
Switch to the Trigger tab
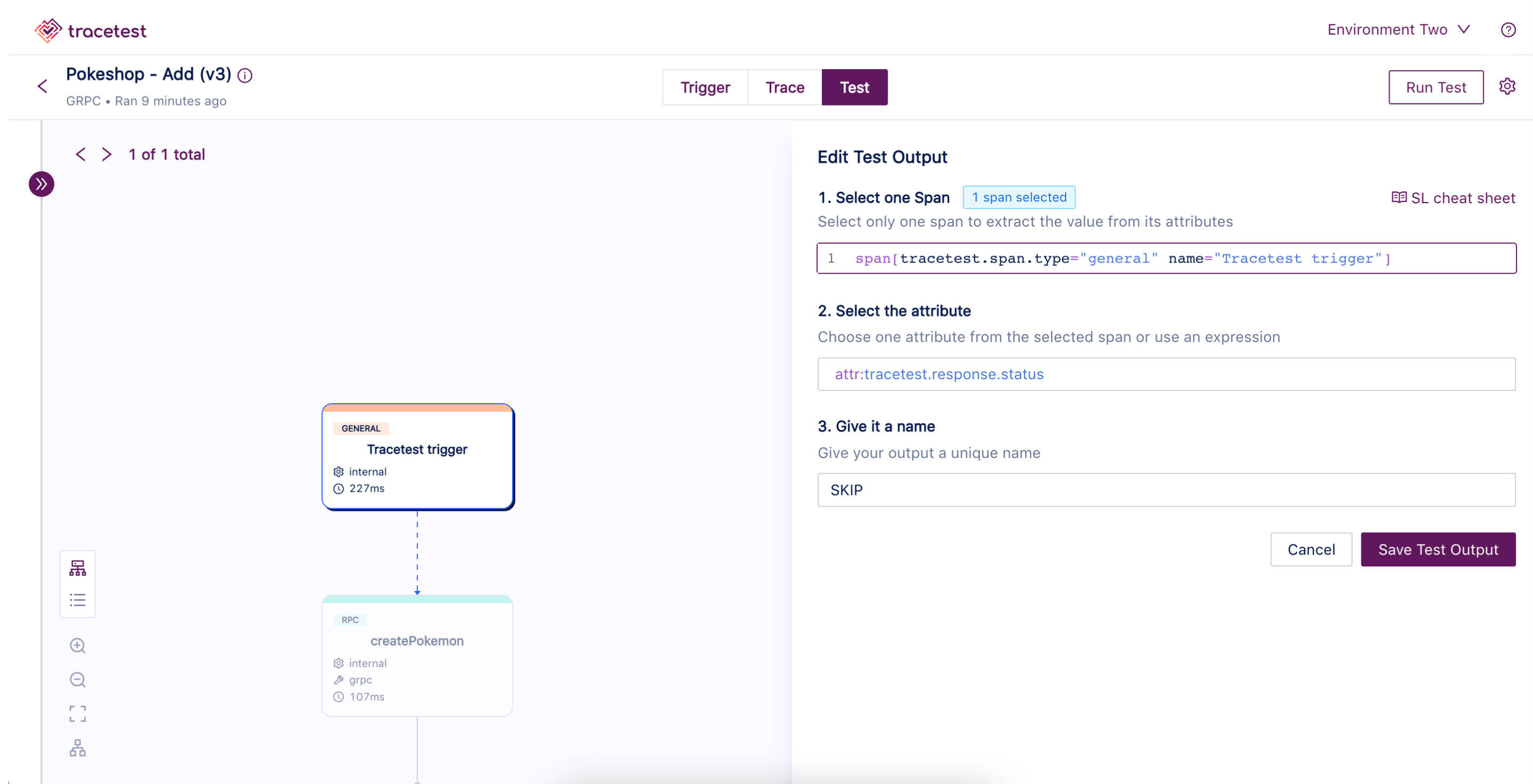[x=705, y=86]
